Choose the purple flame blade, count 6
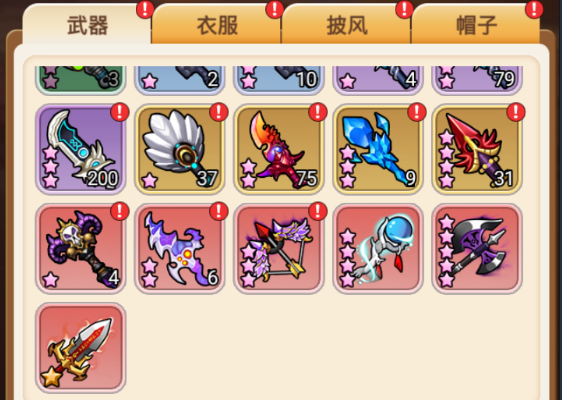 click(x=180, y=249)
